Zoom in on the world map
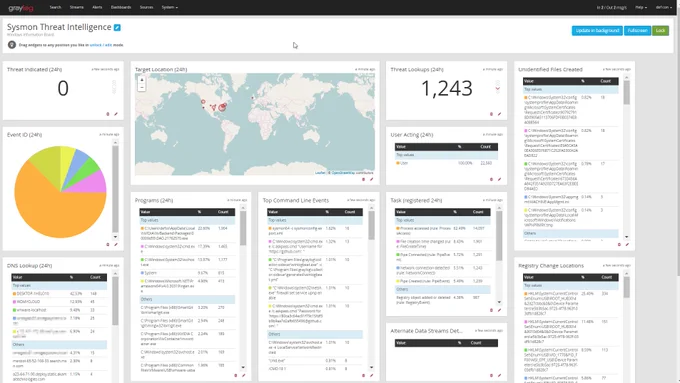 click(x=141, y=80)
